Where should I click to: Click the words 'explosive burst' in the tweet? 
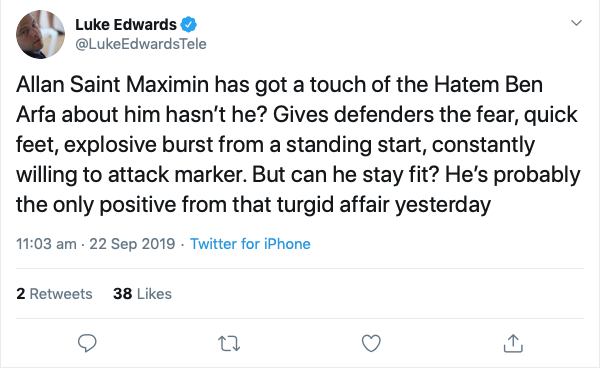click(x=138, y=145)
